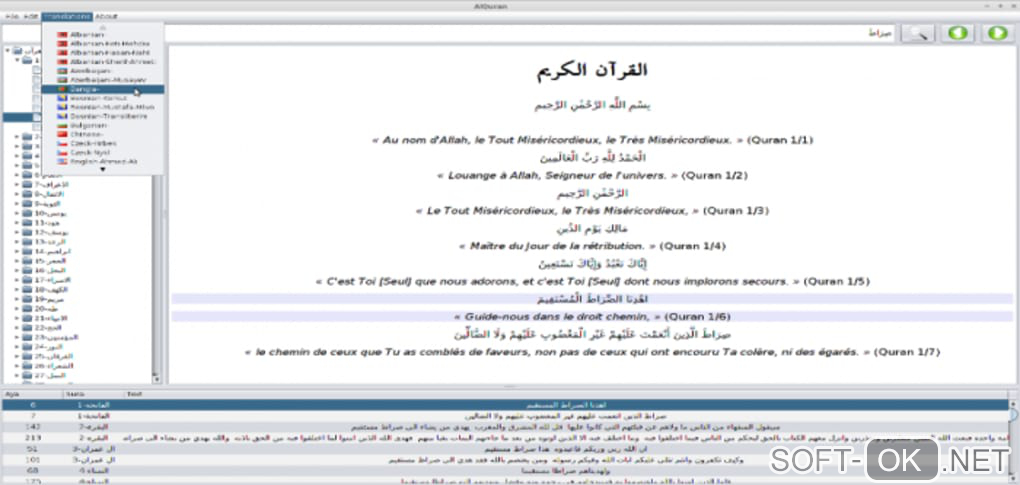
Task: Select sura 14 folder icon
Action: coord(27,251)
